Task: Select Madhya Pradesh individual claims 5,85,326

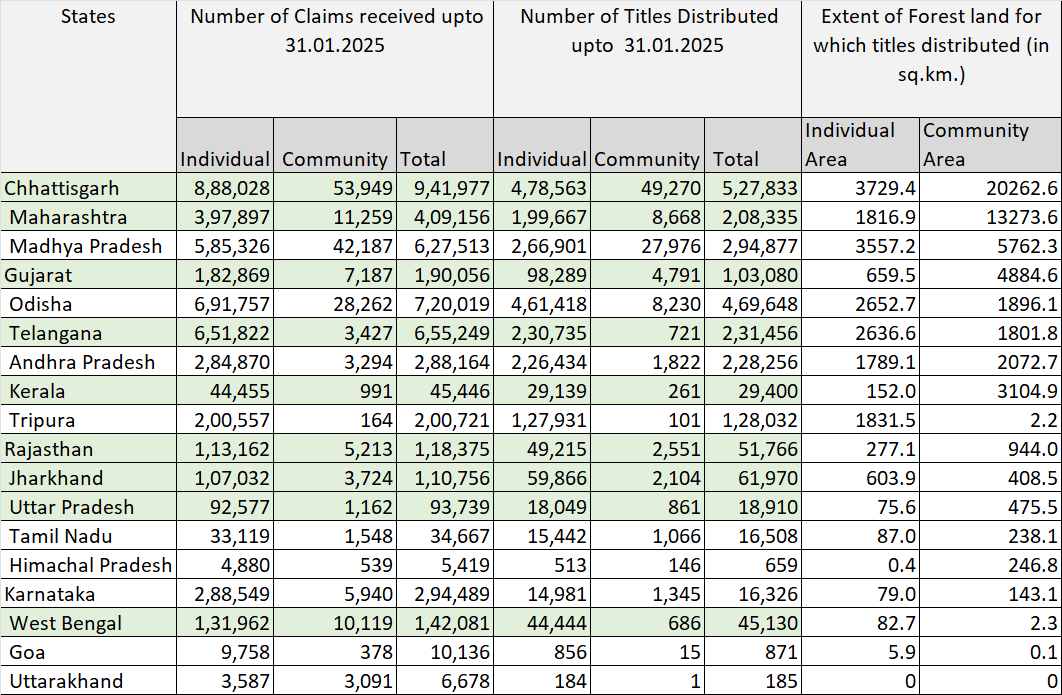Action: point(225,246)
